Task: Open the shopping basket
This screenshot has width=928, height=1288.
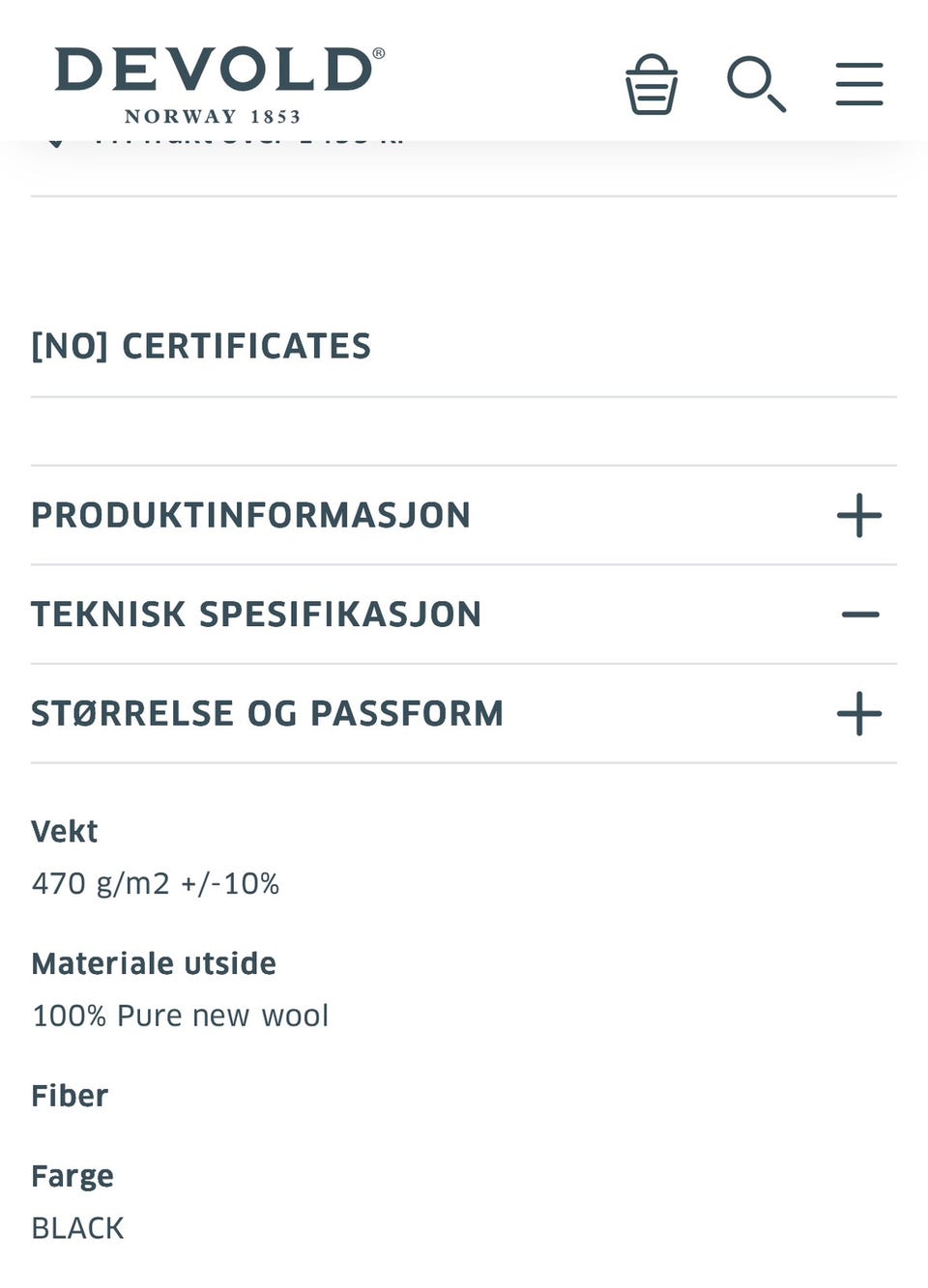Action: pos(652,85)
